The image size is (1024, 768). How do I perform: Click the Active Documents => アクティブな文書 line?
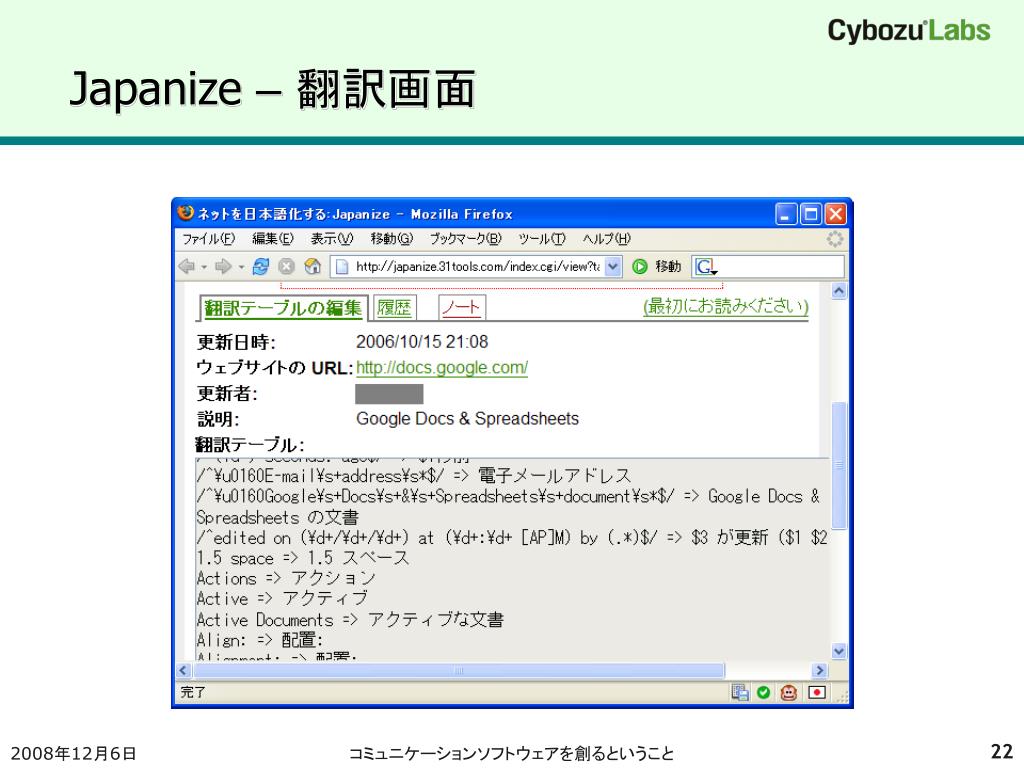350,620
